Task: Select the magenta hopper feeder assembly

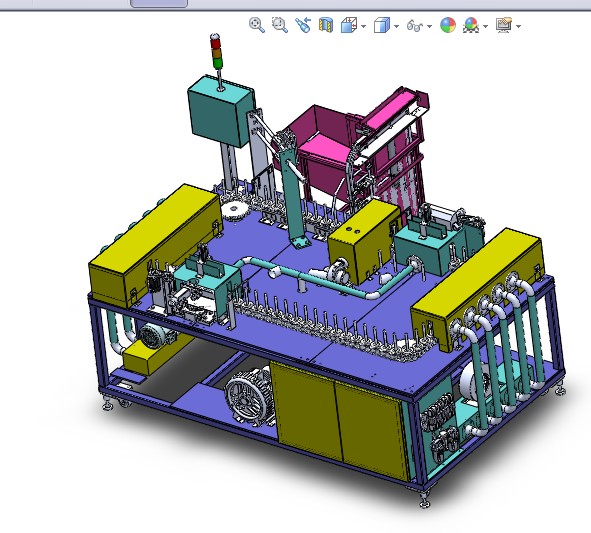Action: tap(351, 155)
